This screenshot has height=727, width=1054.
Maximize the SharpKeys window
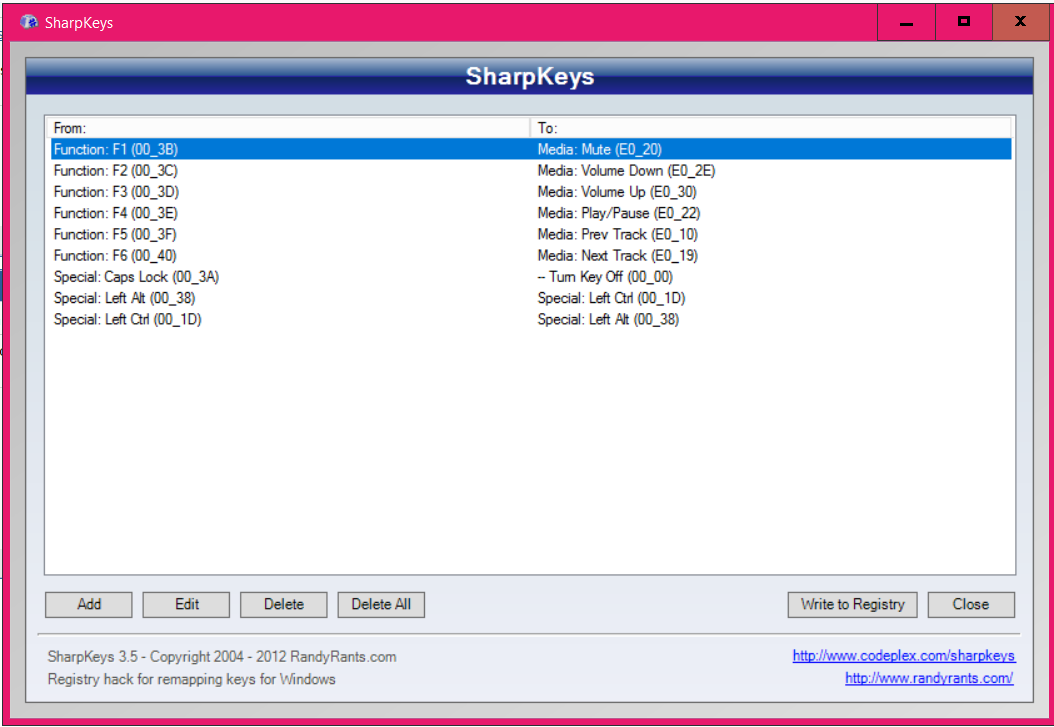964,22
